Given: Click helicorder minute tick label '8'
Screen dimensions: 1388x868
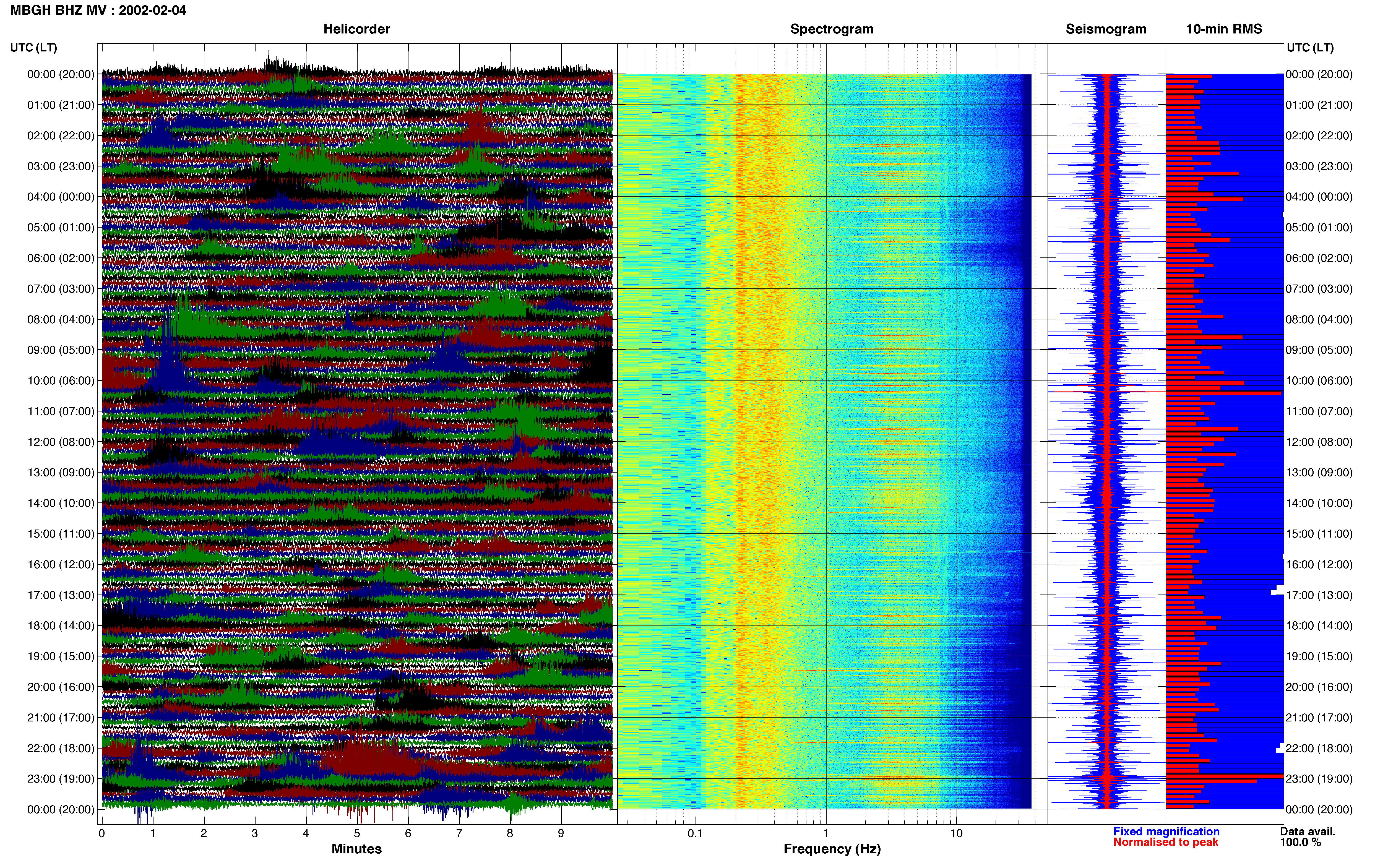Looking at the screenshot, I should pos(510,833).
